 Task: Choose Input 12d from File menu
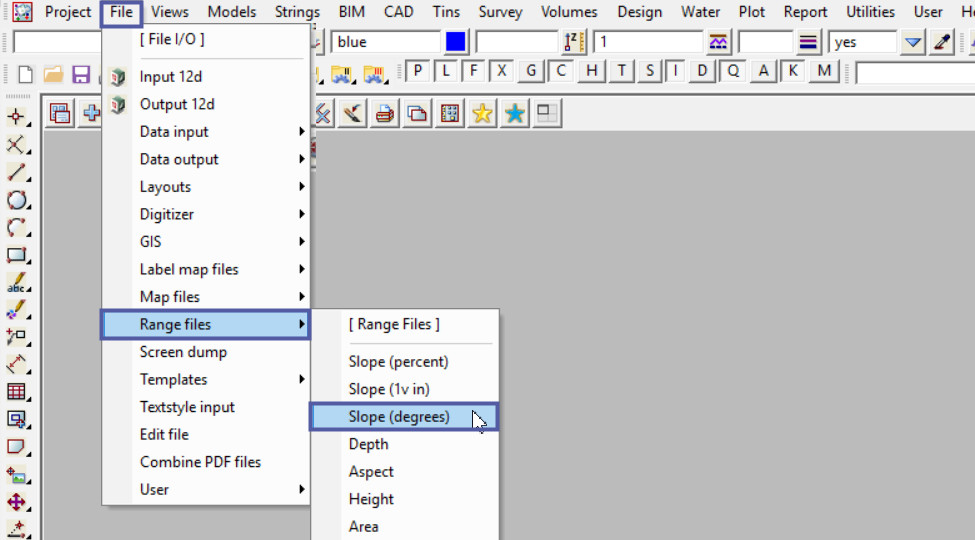206,77
